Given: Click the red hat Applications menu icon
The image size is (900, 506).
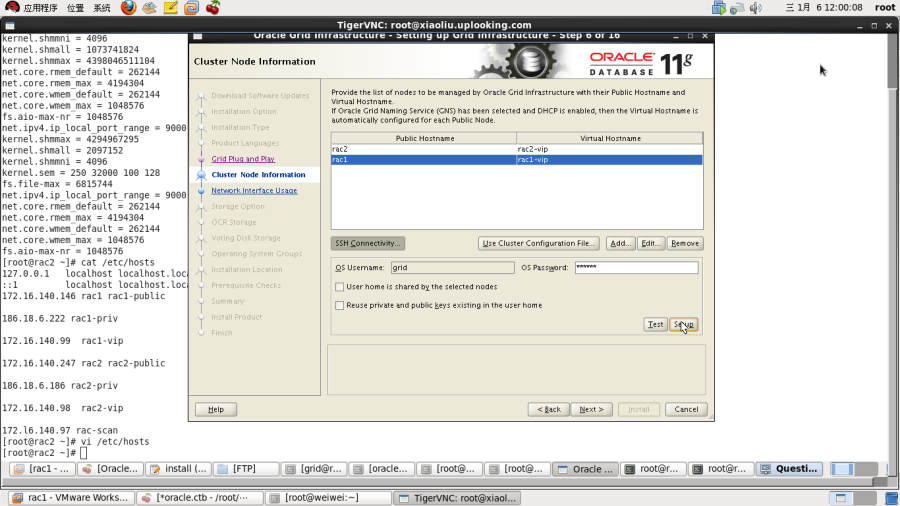Looking at the screenshot, I should tap(11, 7).
